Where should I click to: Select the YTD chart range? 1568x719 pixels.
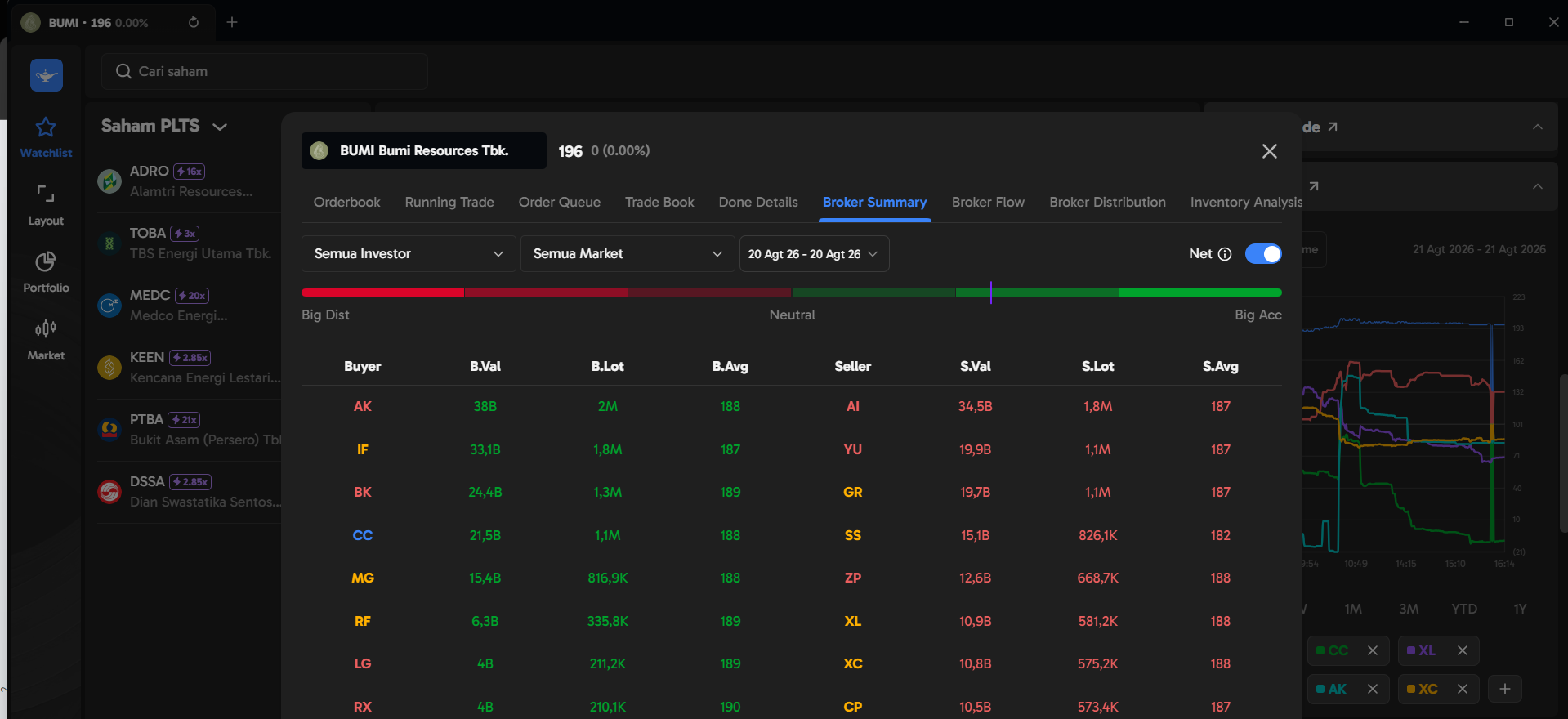tap(1464, 609)
